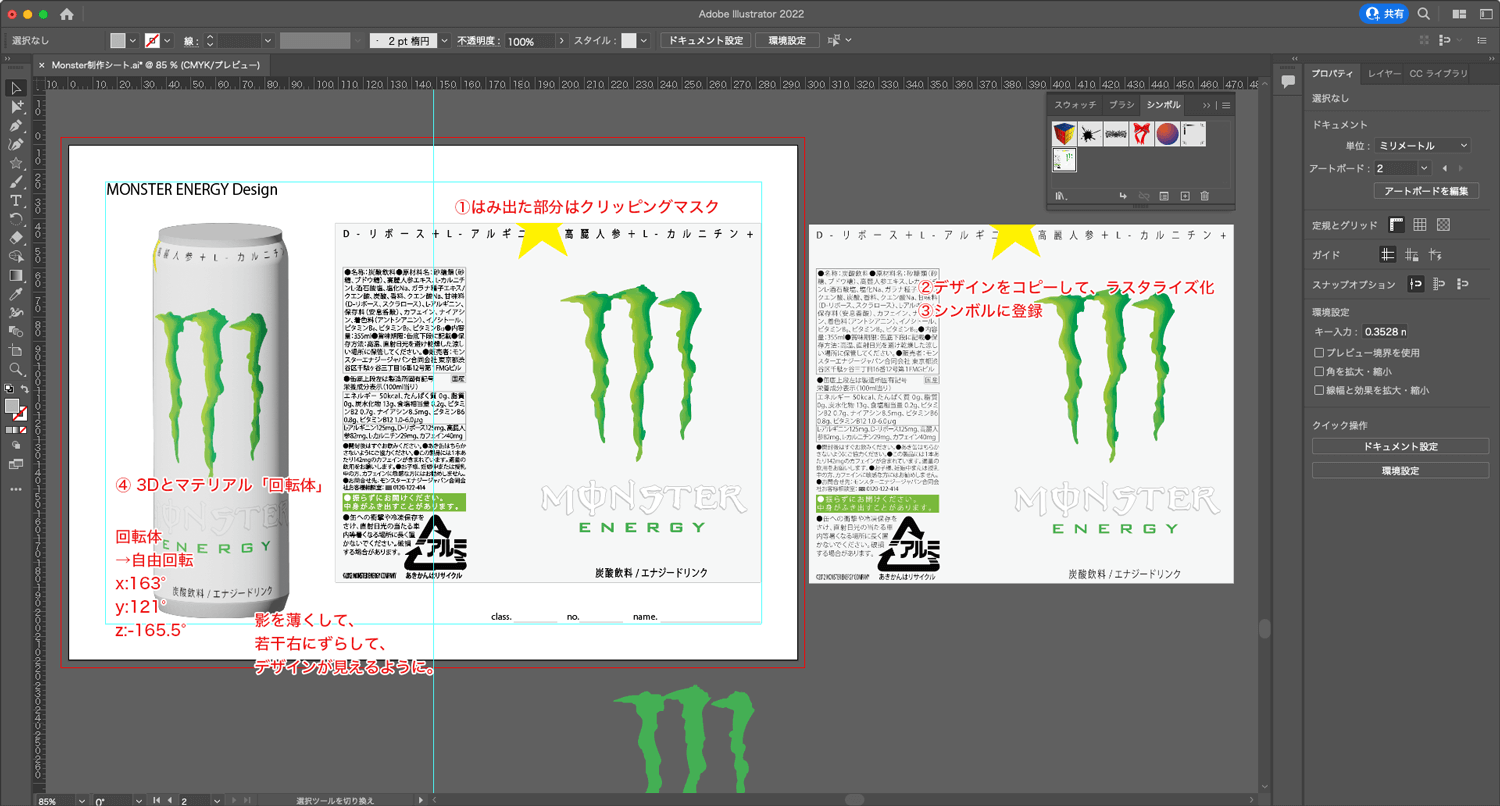Click Symbol Options icon

[1164, 196]
